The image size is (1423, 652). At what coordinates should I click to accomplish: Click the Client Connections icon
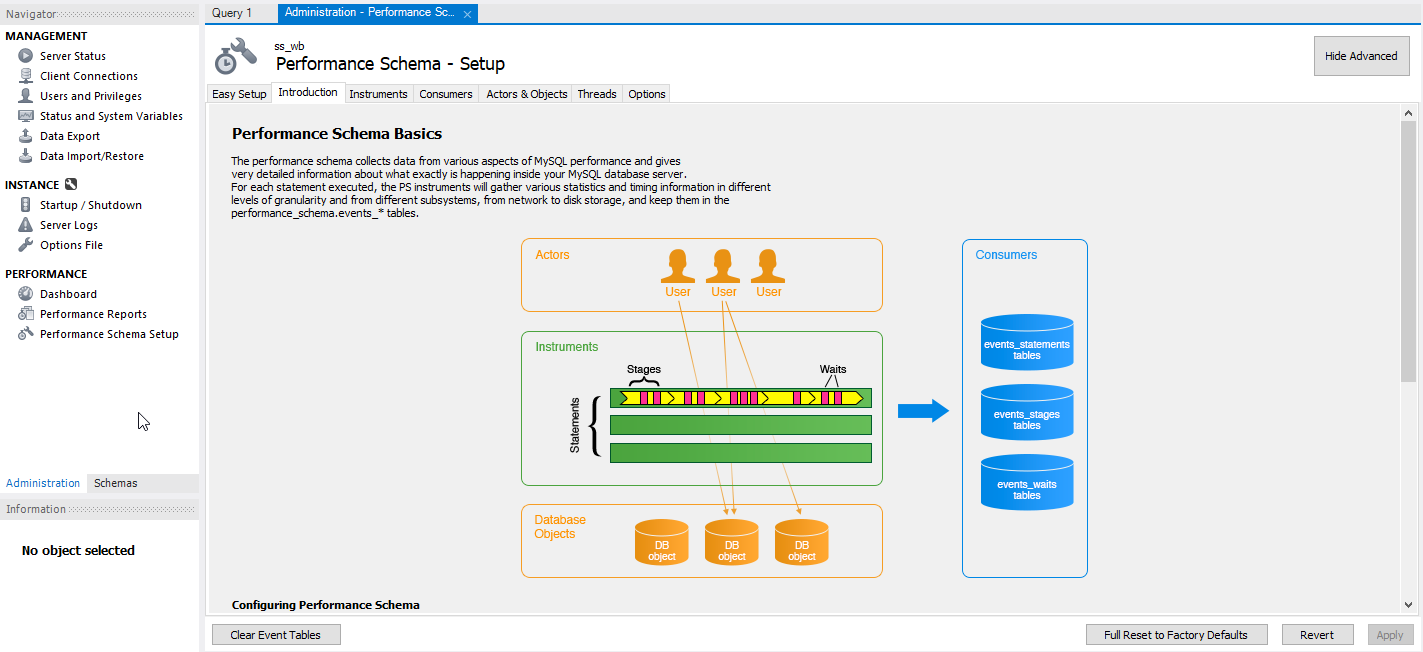tap(26, 76)
